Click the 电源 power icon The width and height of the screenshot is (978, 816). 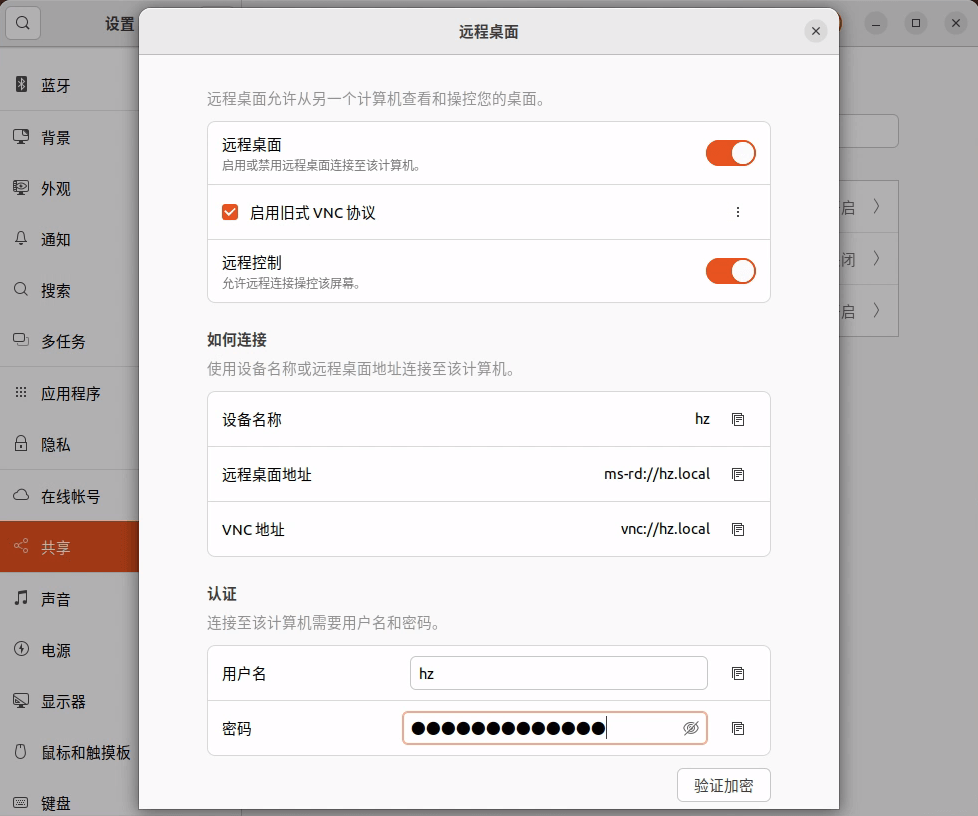[21, 649]
